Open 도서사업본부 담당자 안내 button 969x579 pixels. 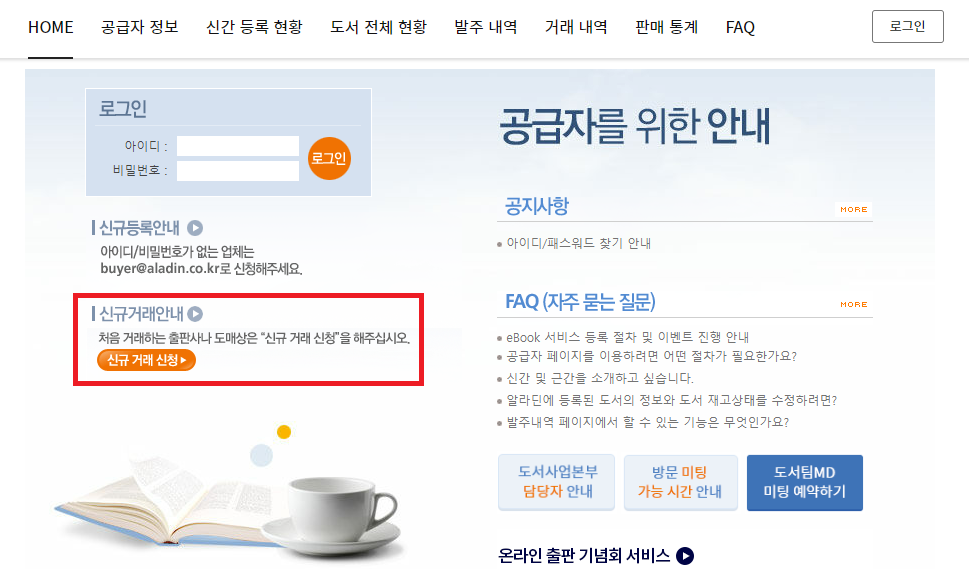coord(557,483)
